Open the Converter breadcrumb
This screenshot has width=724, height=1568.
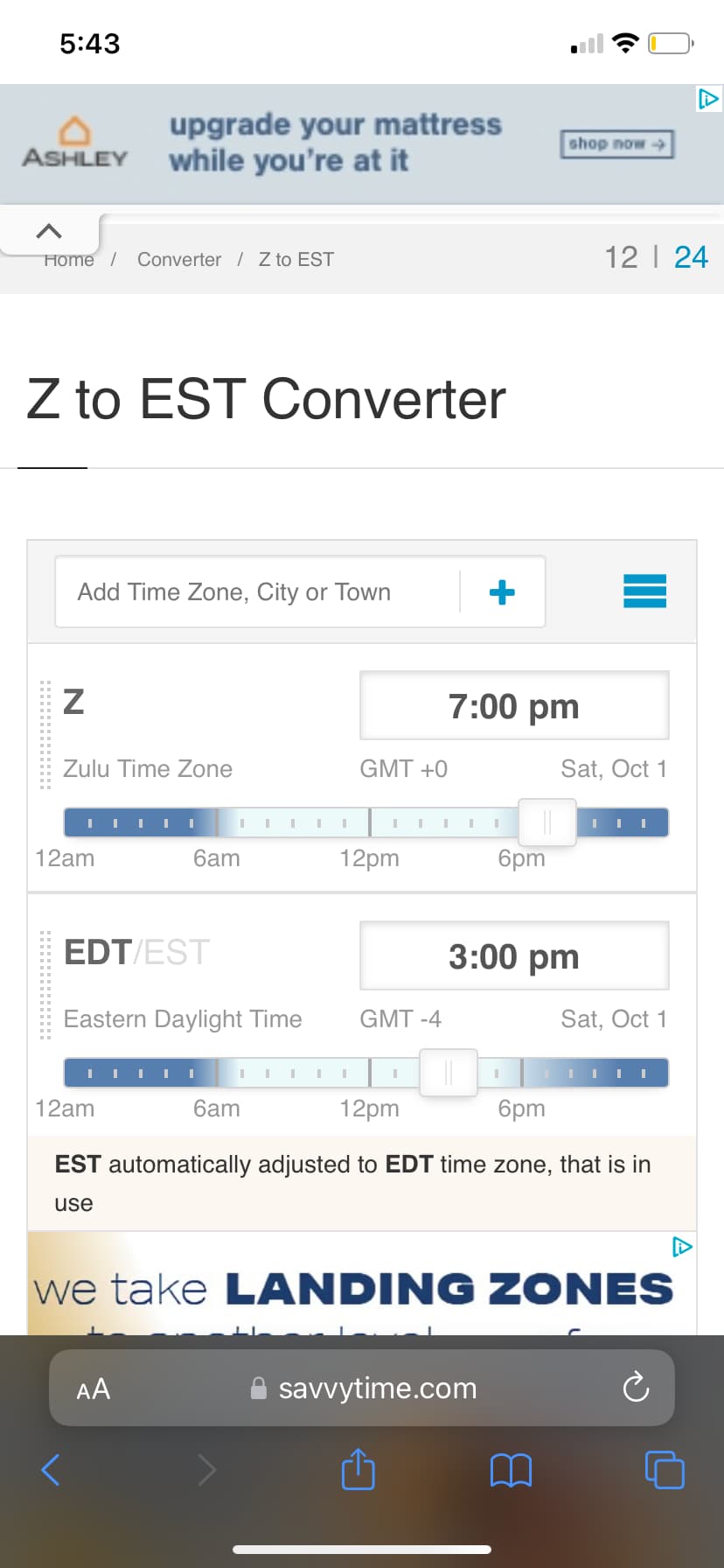pos(178,260)
